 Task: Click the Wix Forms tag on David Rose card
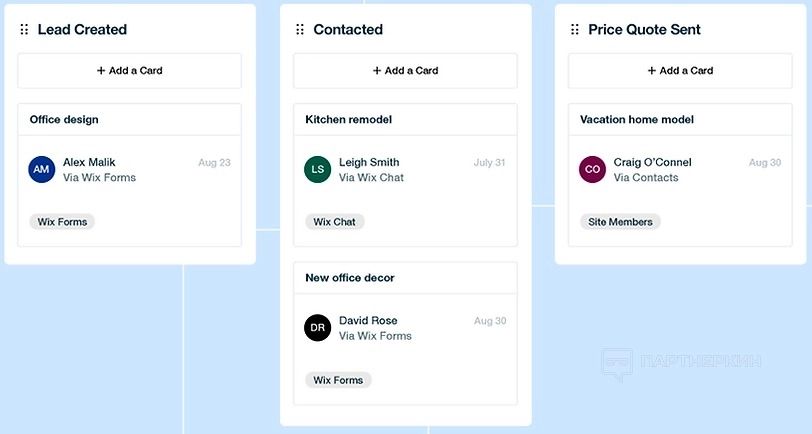[x=338, y=380]
